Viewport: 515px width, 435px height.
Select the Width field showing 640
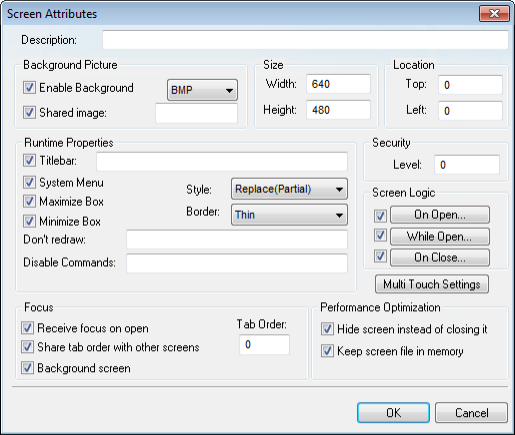coord(338,84)
